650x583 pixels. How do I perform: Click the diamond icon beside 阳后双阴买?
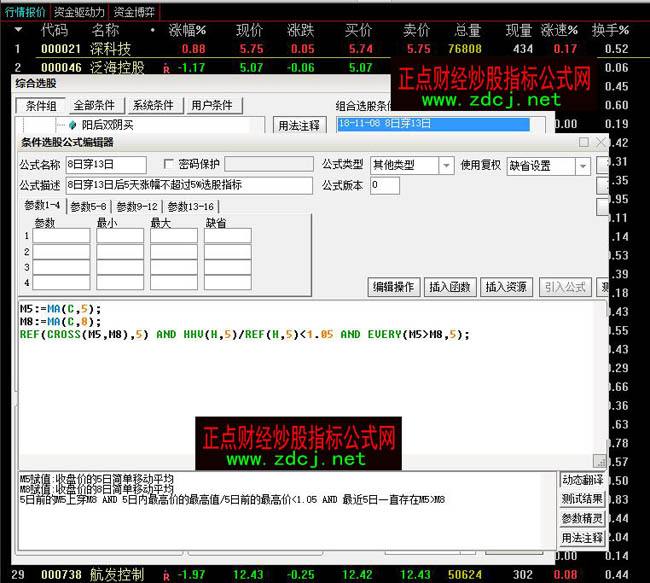click(x=72, y=125)
